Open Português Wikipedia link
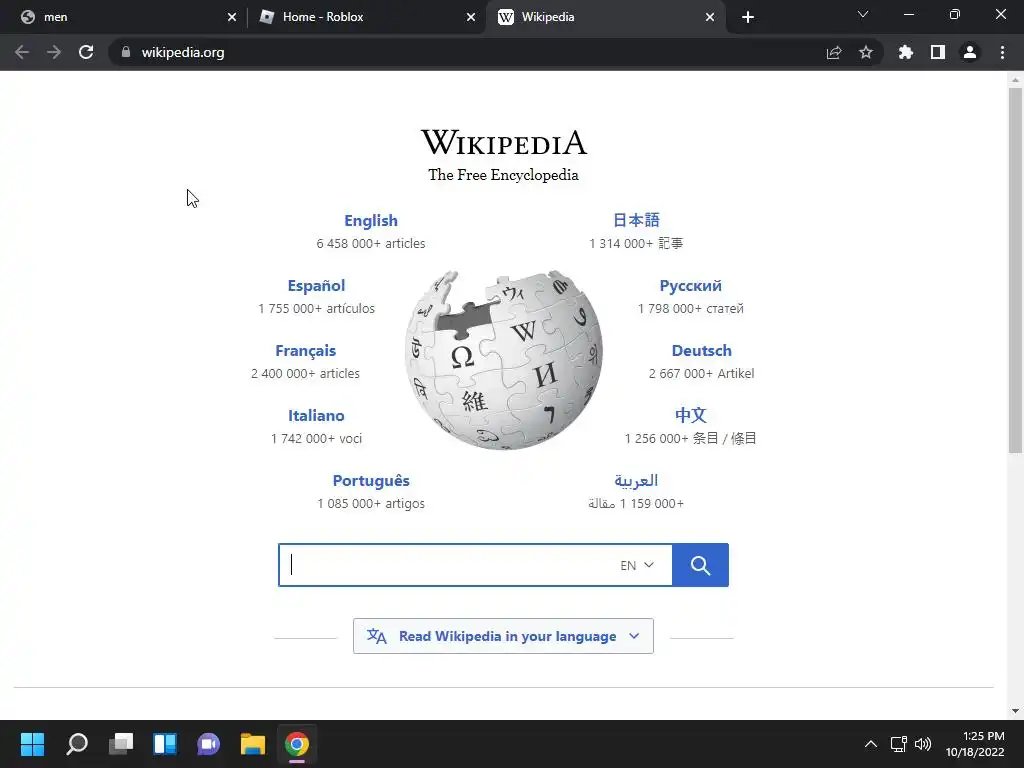The width and height of the screenshot is (1024, 768). tap(371, 481)
